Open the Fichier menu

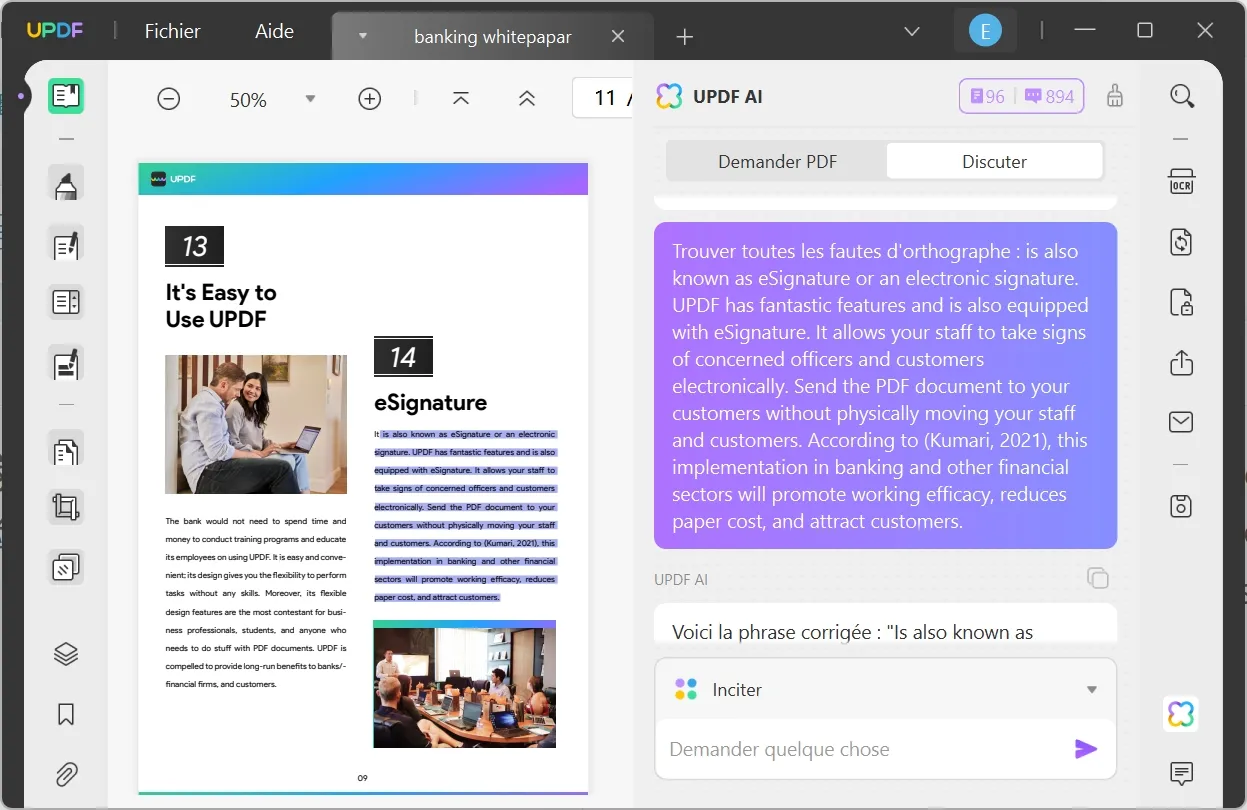pos(172,31)
